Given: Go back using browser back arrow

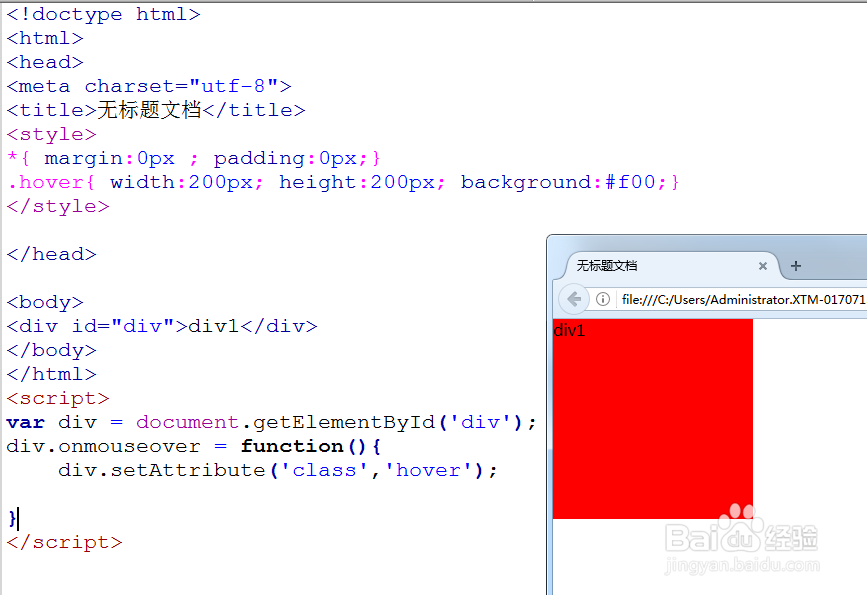Looking at the screenshot, I should tap(574, 299).
